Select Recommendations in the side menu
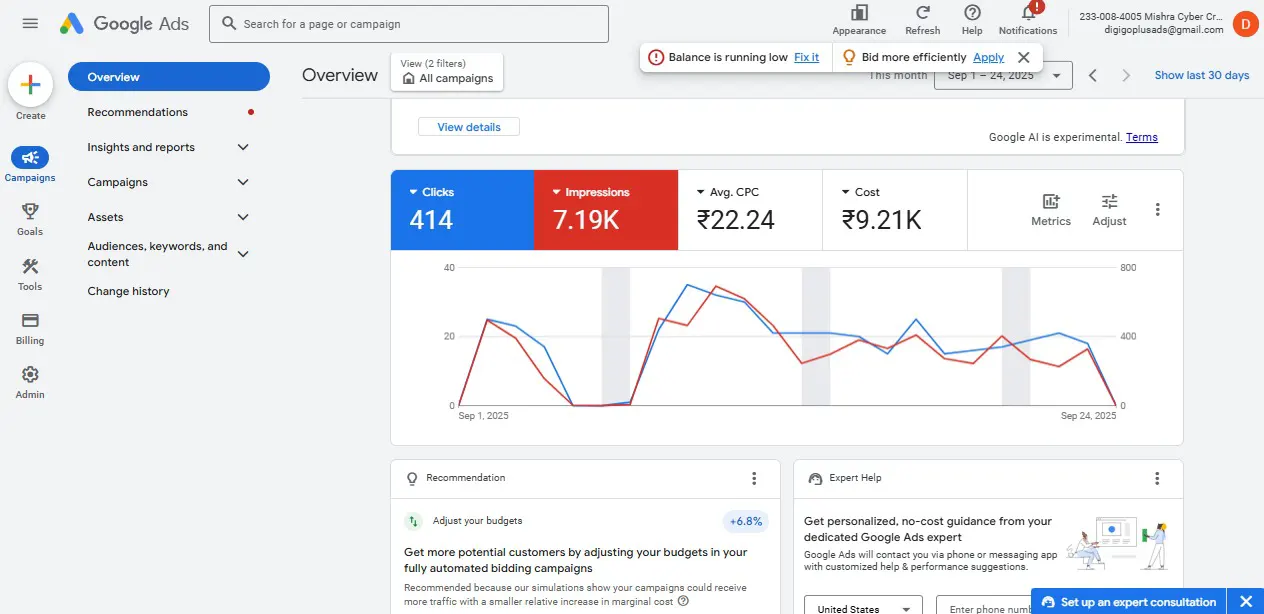Screen dimensions: 1264x614 coord(137,112)
